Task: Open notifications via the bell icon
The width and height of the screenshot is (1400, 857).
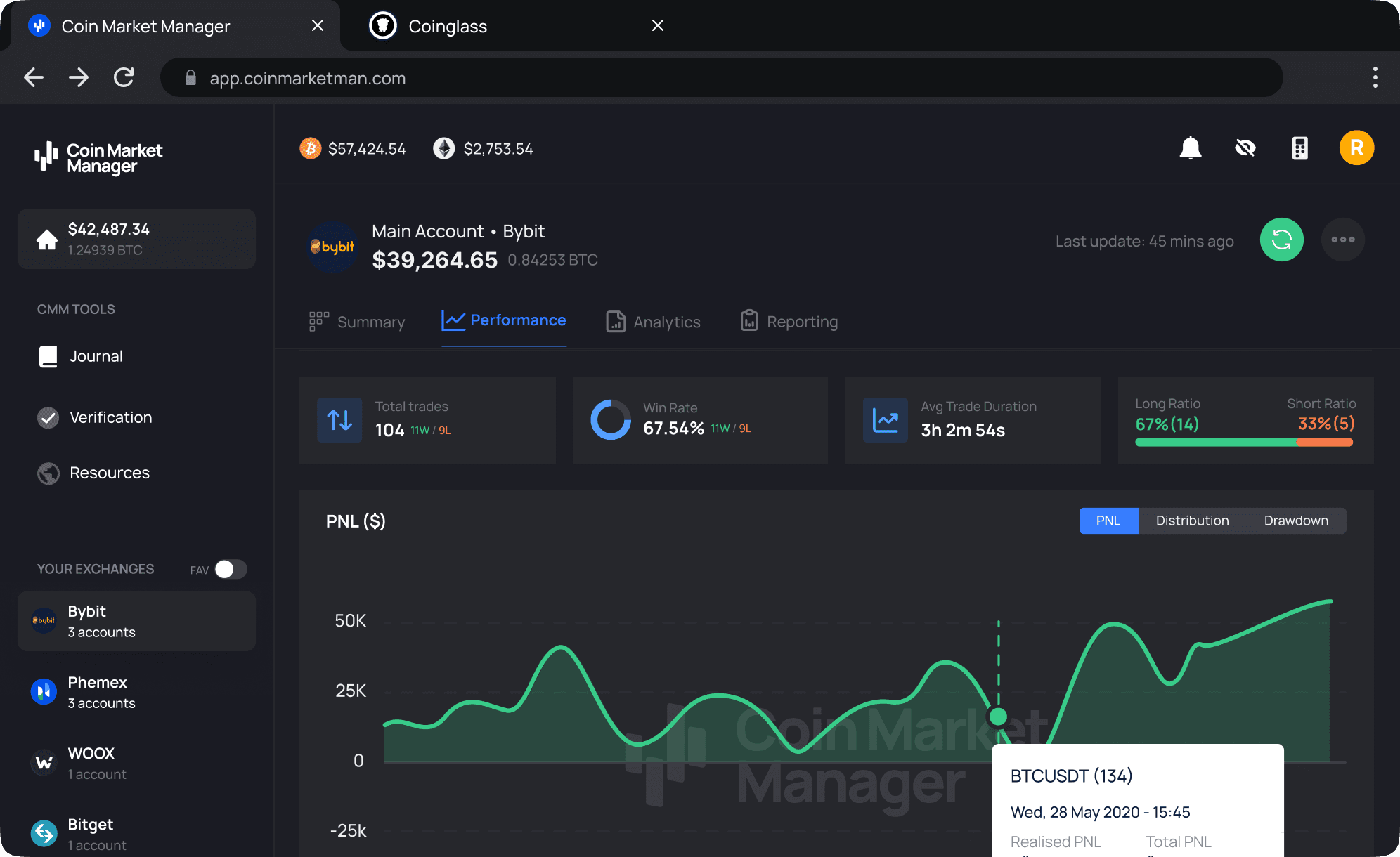Action: pos(1190,148)
